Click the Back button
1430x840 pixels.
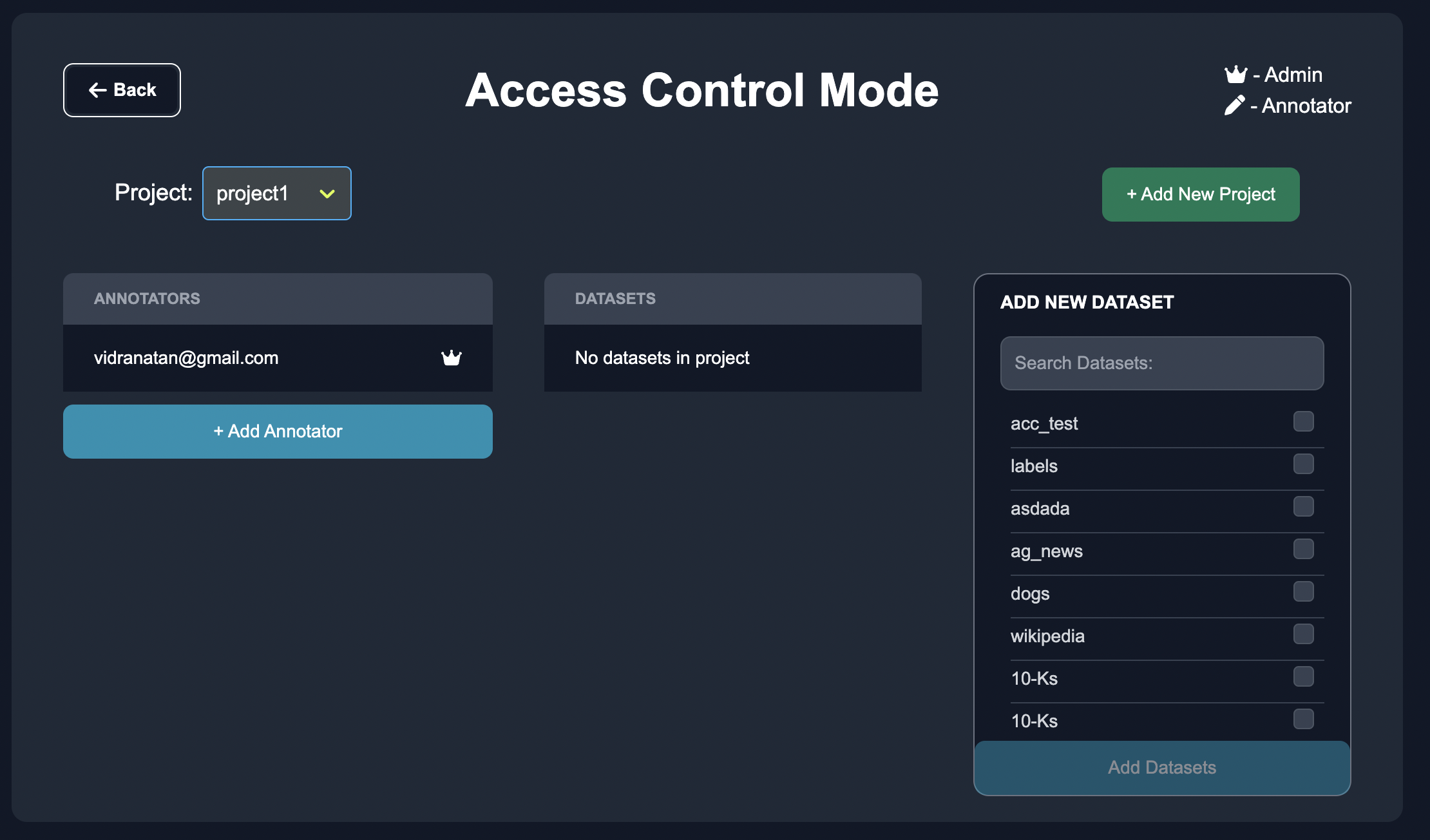tap(122, 90)
